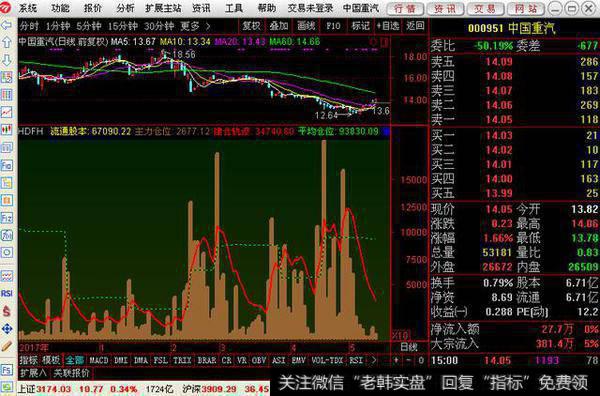
Task: Add stock via +自选 button
Action: point(388,26)
